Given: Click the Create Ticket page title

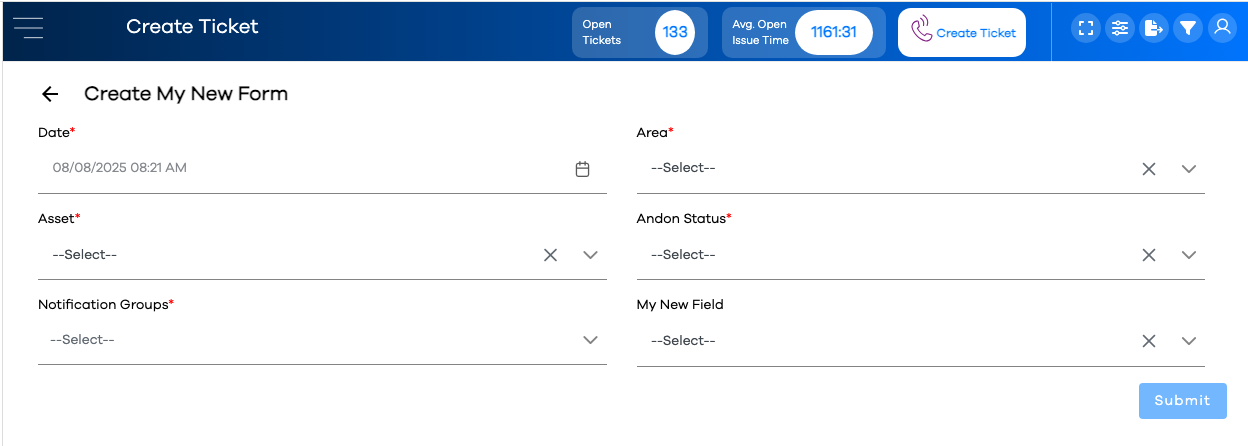Looking at the screenshot, I should pos(192,27).
